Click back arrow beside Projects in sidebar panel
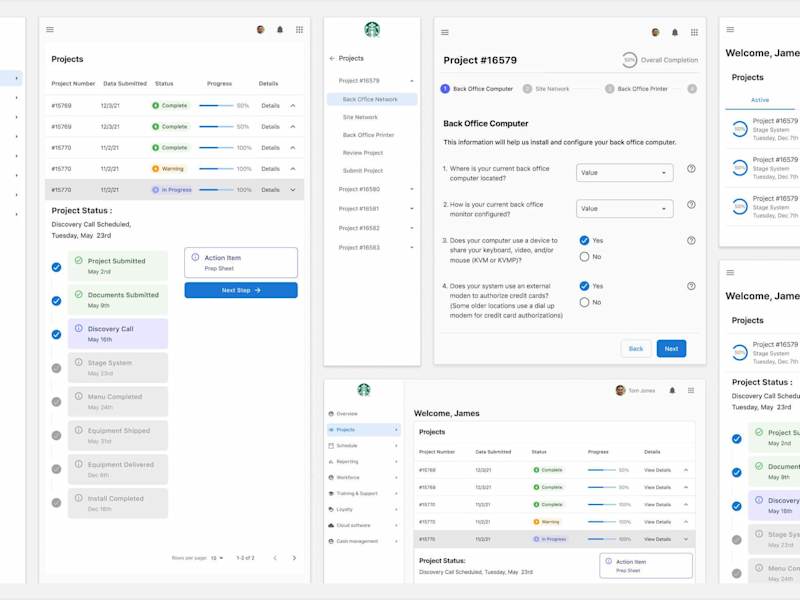The image size is (800, 600). point(332,59)
